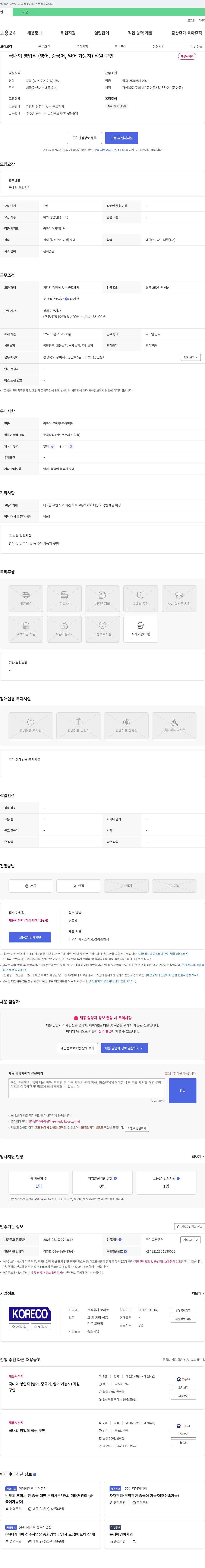
Task: Click info icon beside 빅데이터 추천 정보
Action: [x=35, y=1474]
